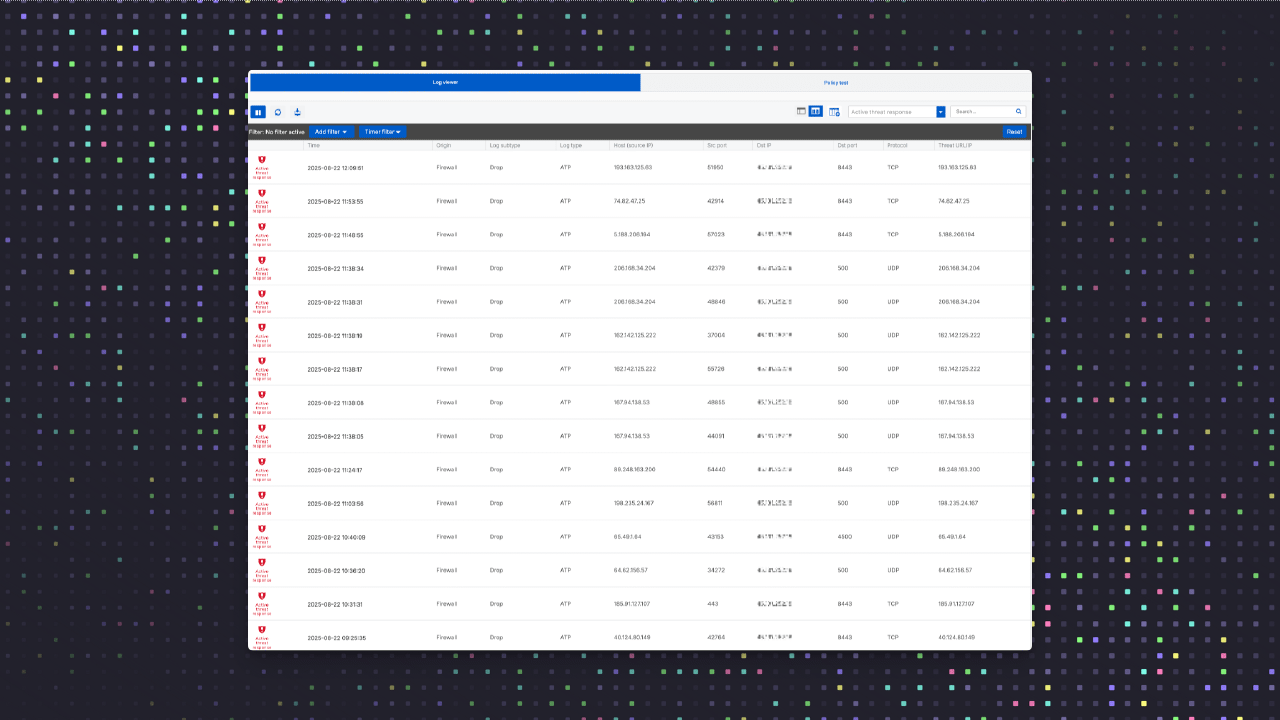The image size is (1280, 720).
Task: Sort by the Log type column header
Action: click(x=571, y=145)
